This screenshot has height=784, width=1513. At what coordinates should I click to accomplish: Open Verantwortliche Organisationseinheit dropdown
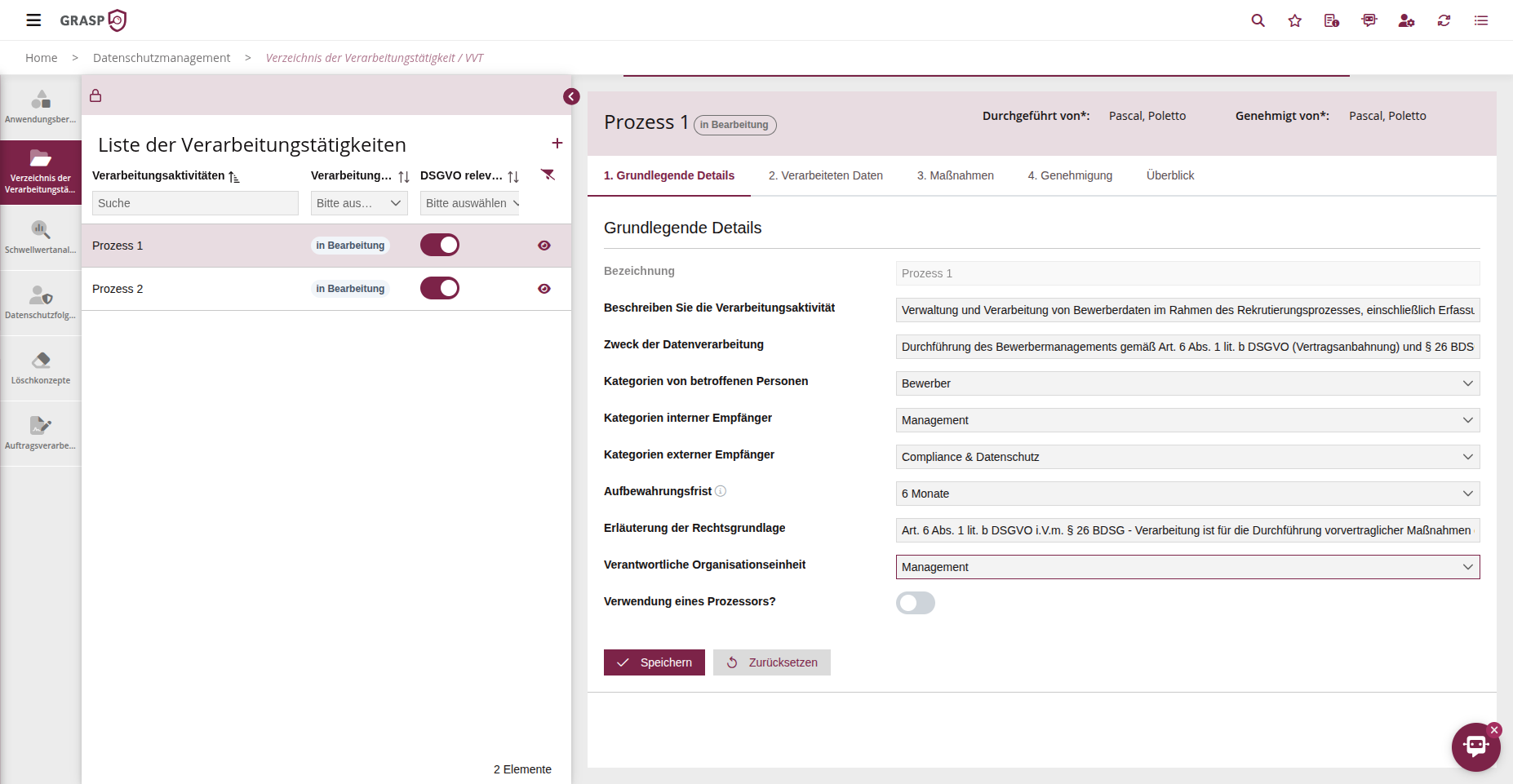pos(1187,567)
